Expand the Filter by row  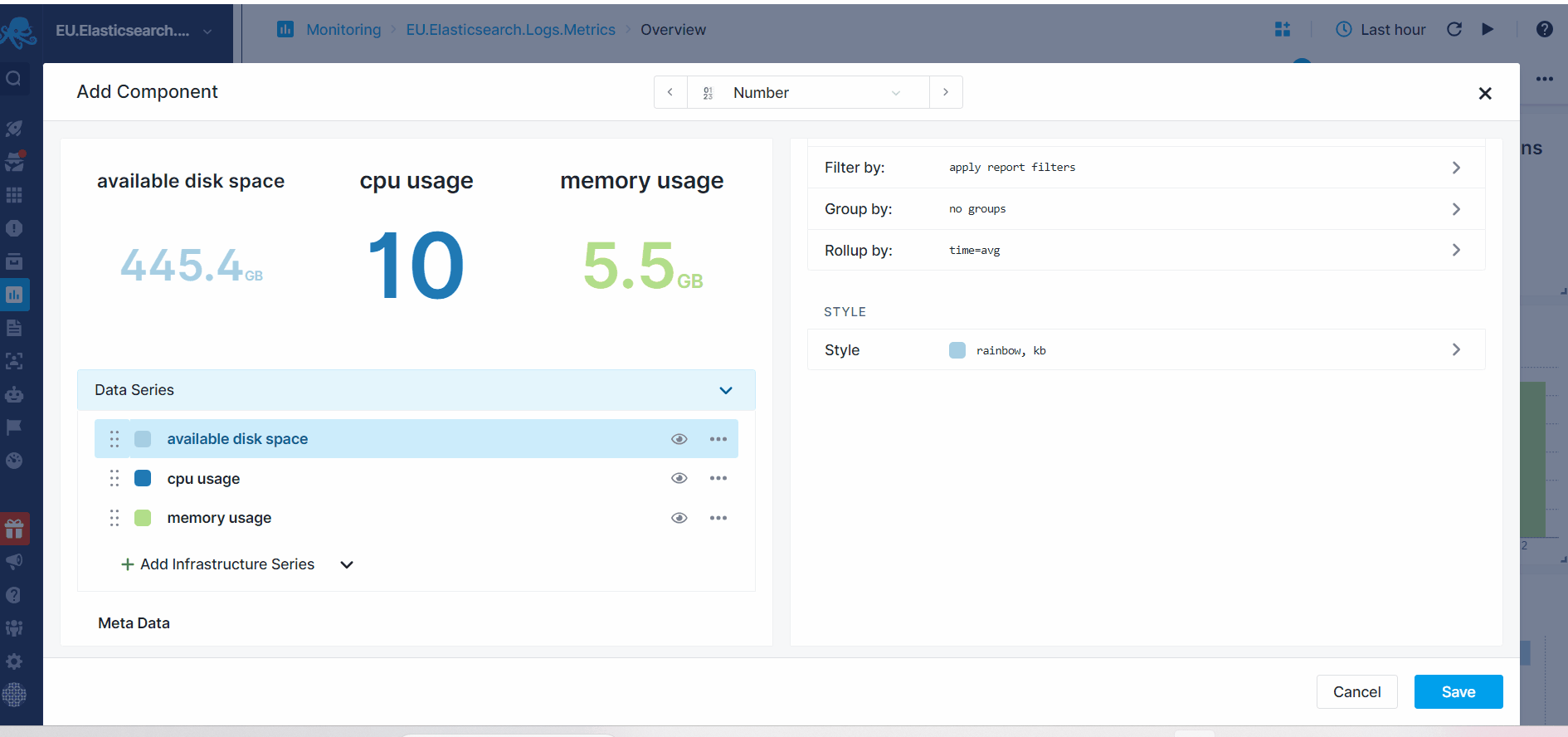coord(1146,168)
